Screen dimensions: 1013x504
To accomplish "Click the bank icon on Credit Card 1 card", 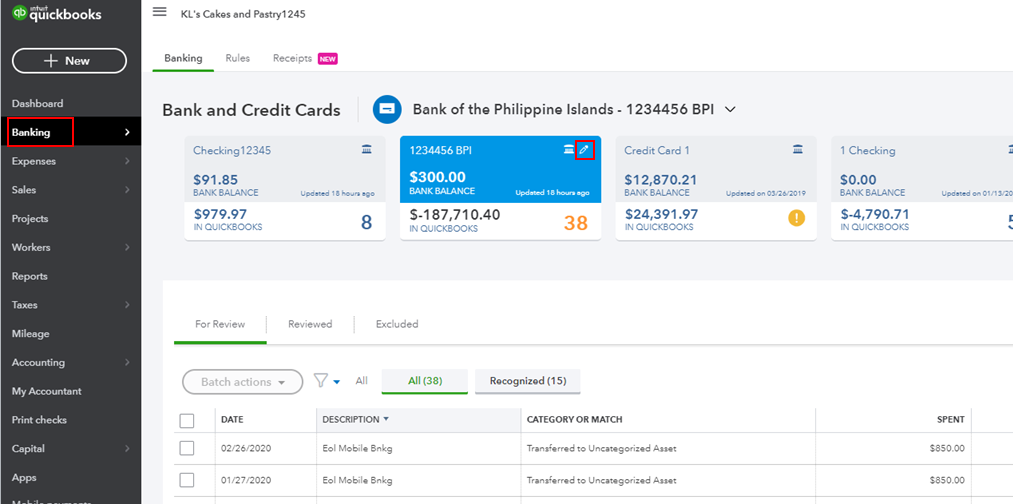I will pos(798,150).
